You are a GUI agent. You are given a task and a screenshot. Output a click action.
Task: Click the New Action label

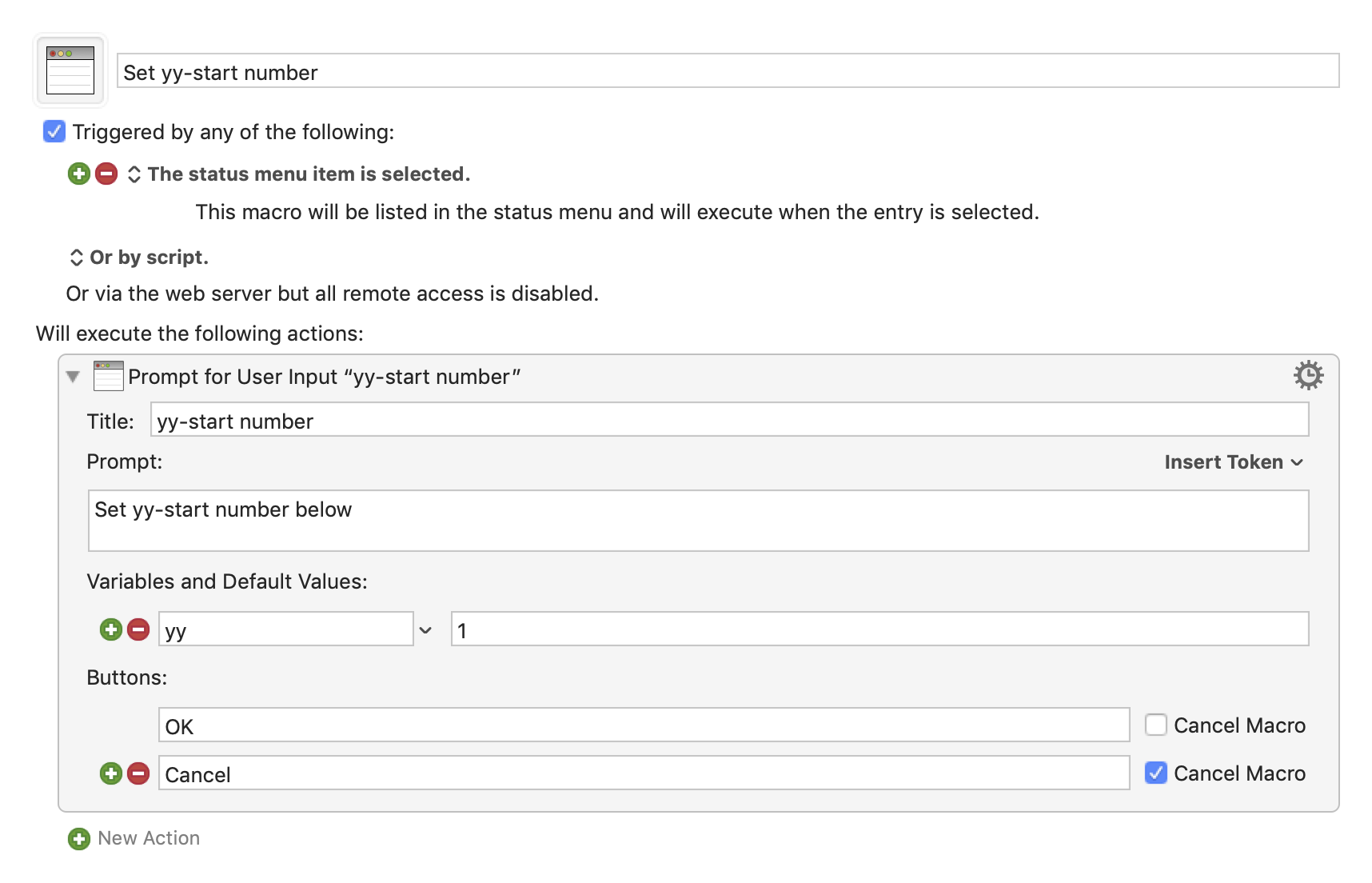(x=149, y=838)
